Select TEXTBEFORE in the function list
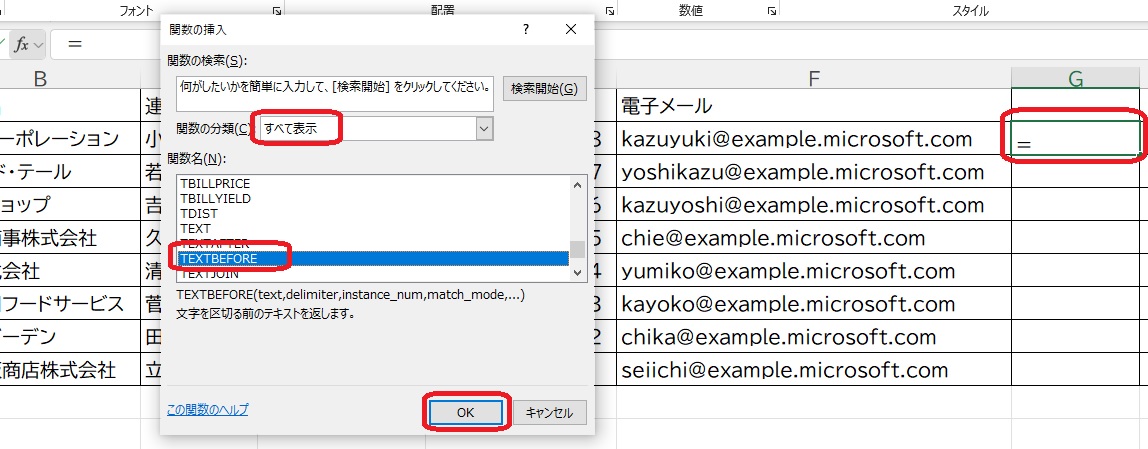 [x=372, y=258]
